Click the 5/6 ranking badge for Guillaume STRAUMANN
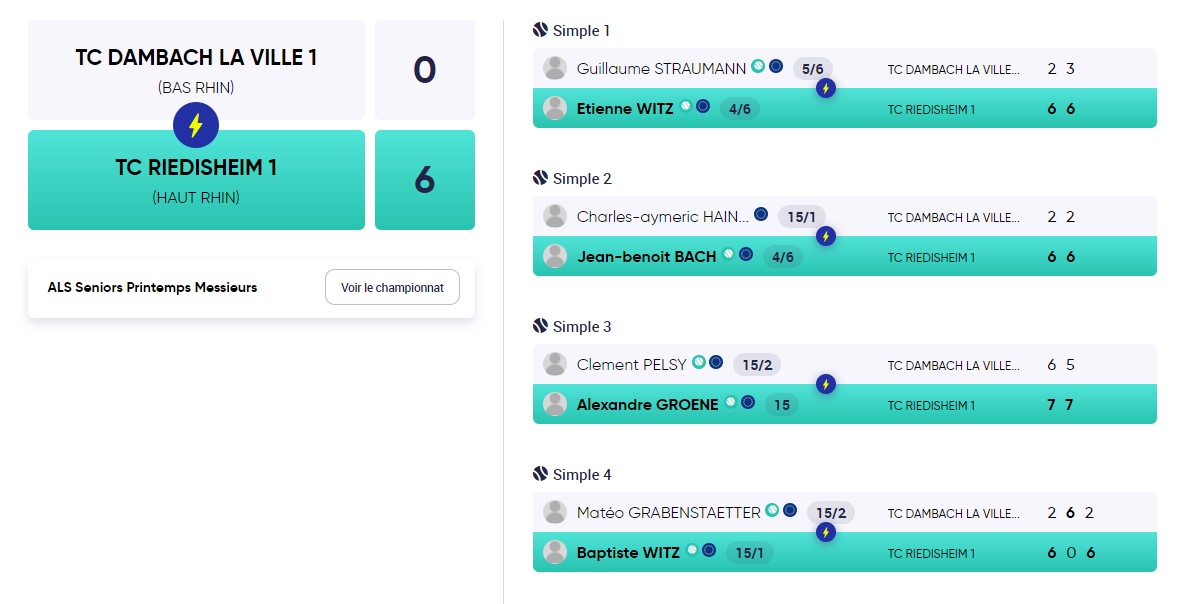This screenshot has height=604, width=1180. (813, 69)
